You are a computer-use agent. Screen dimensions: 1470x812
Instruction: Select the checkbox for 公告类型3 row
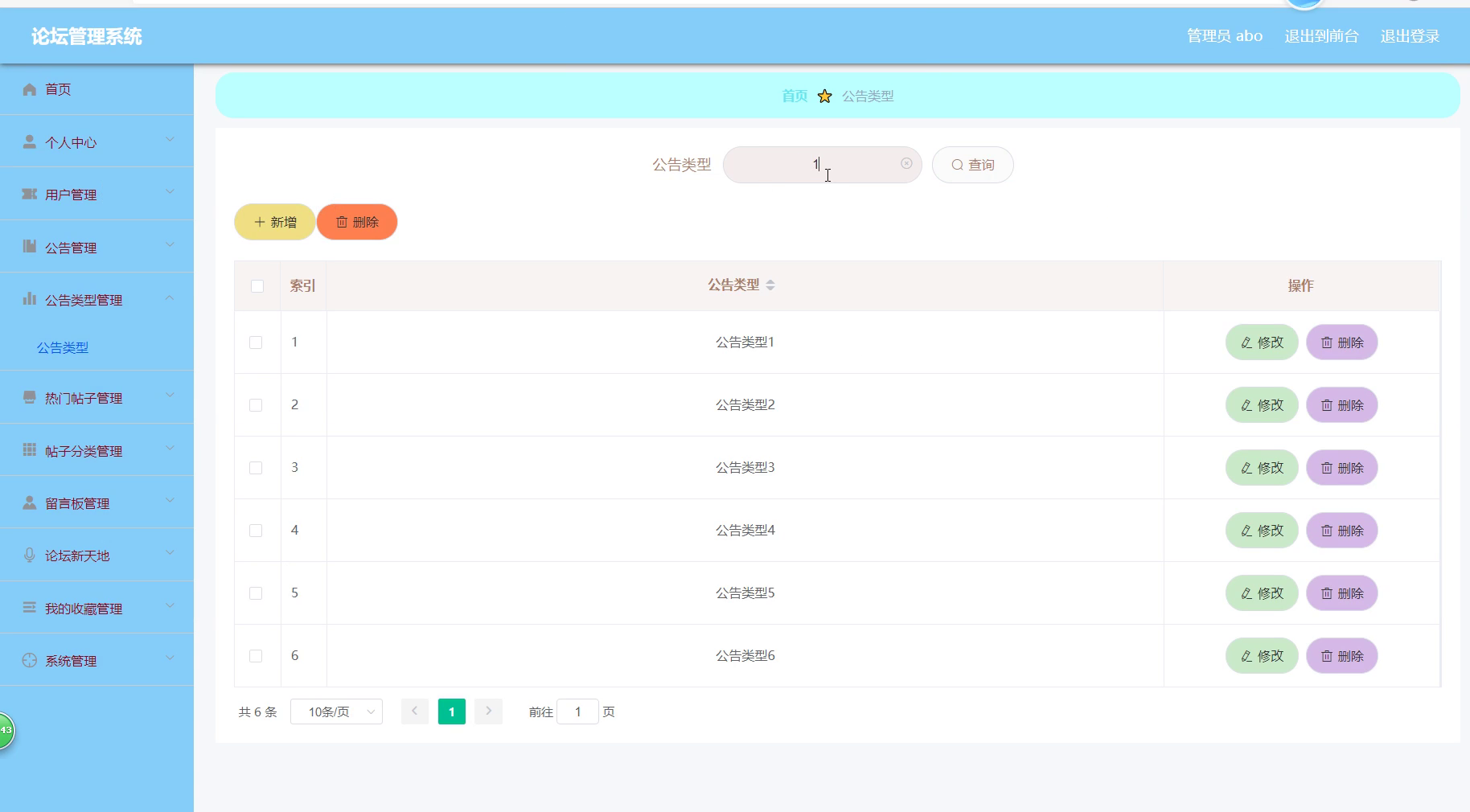click(x=256, y=468)
